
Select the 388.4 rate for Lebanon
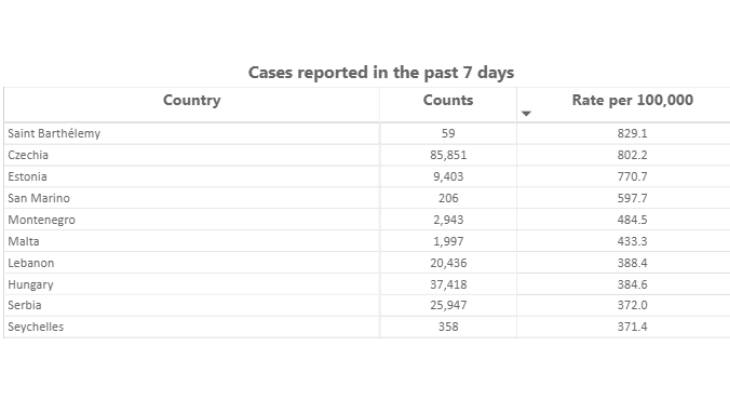tap(632, 263)
